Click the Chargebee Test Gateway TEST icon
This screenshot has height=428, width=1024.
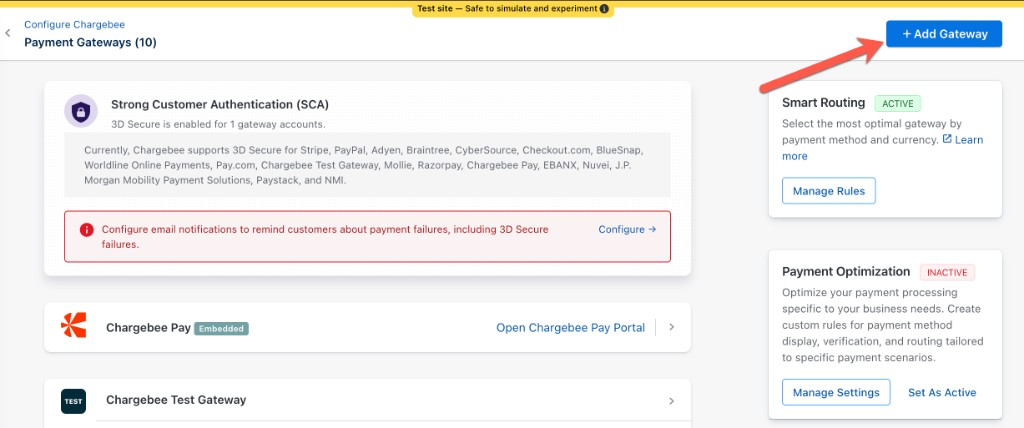(x=73, y=401)
